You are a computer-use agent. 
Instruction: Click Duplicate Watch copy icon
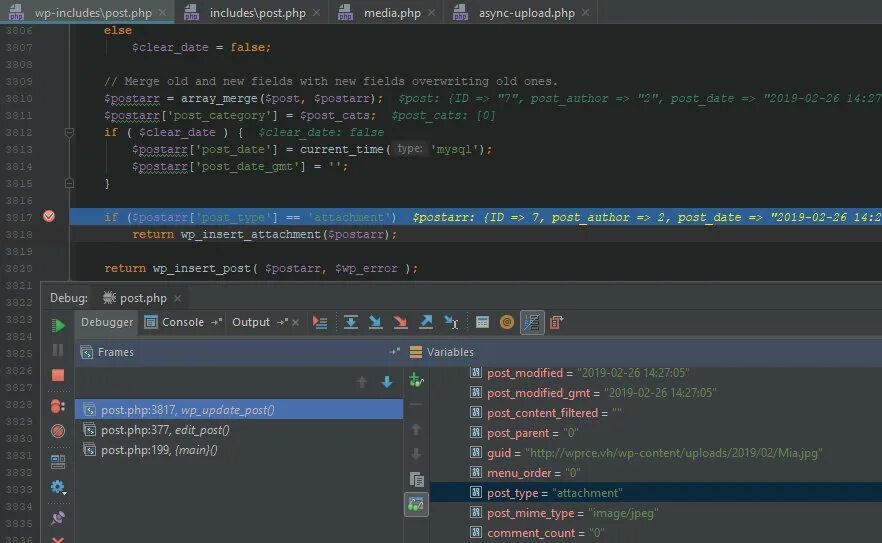(416, 479)
